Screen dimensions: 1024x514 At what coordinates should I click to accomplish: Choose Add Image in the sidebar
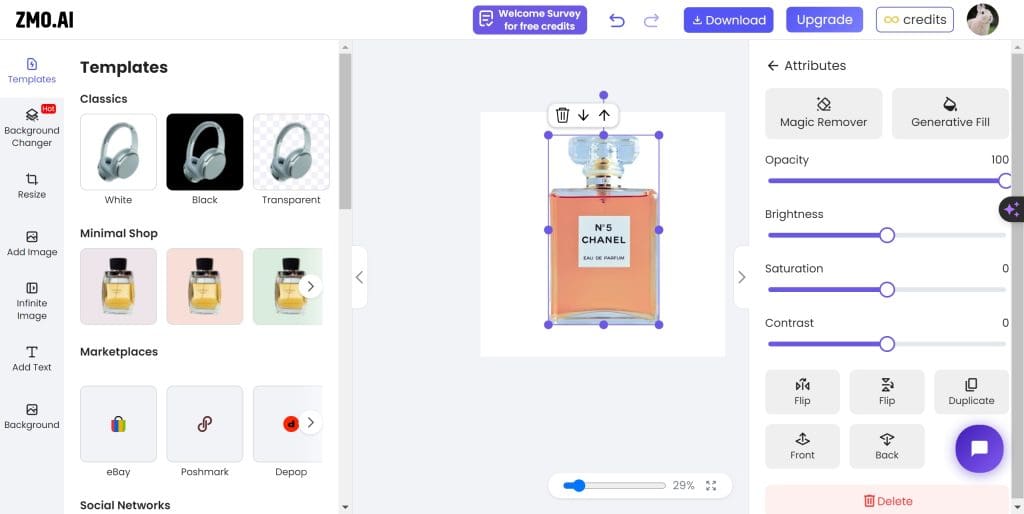(31, 244)
